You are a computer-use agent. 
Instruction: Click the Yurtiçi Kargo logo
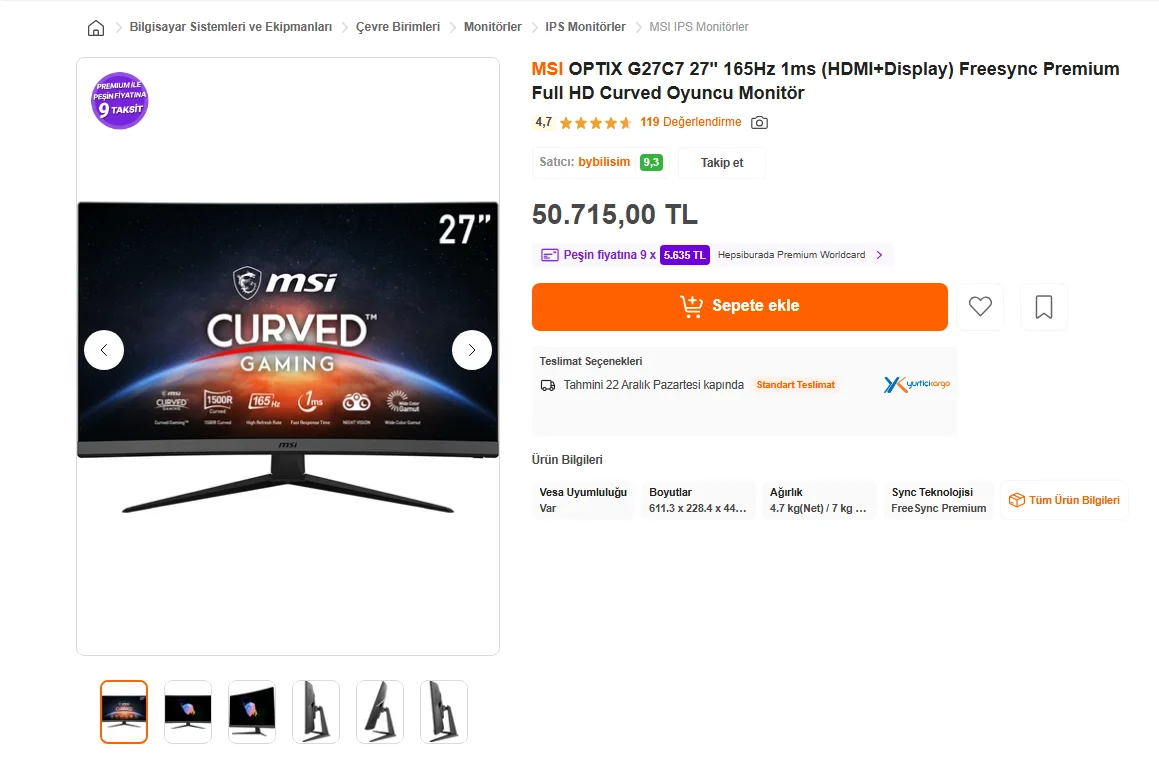tap(917, 384)
